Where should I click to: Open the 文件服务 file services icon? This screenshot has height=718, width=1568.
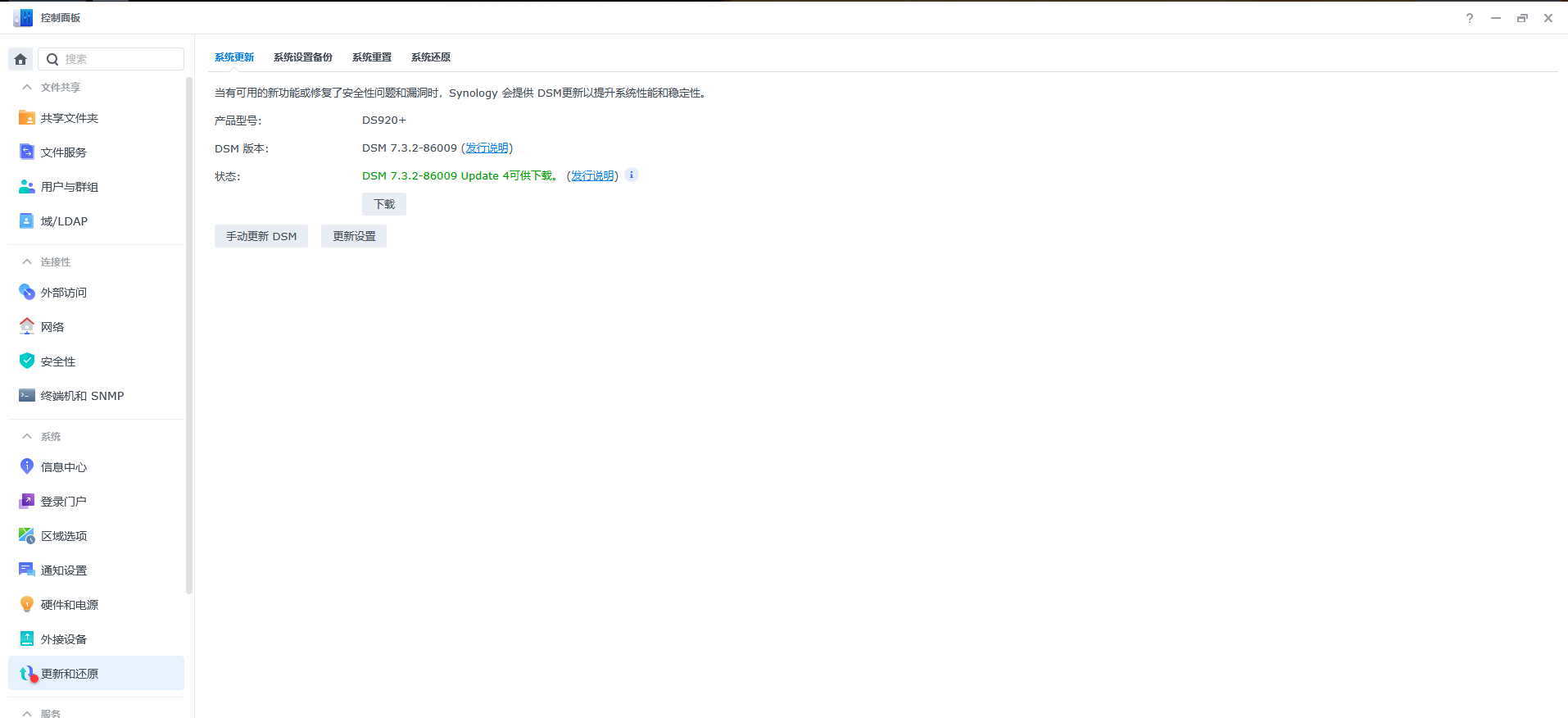pos(27,152)
